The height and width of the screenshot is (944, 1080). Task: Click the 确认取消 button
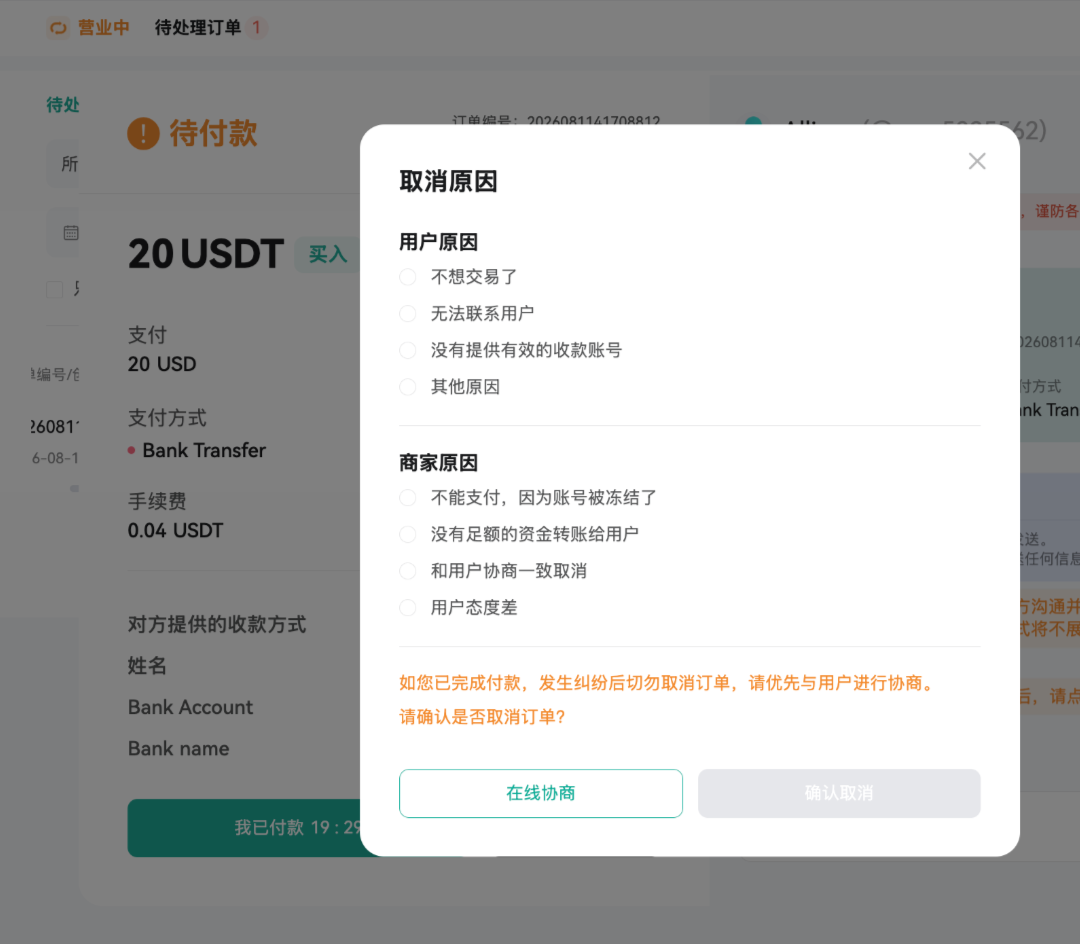click(839, 793)
